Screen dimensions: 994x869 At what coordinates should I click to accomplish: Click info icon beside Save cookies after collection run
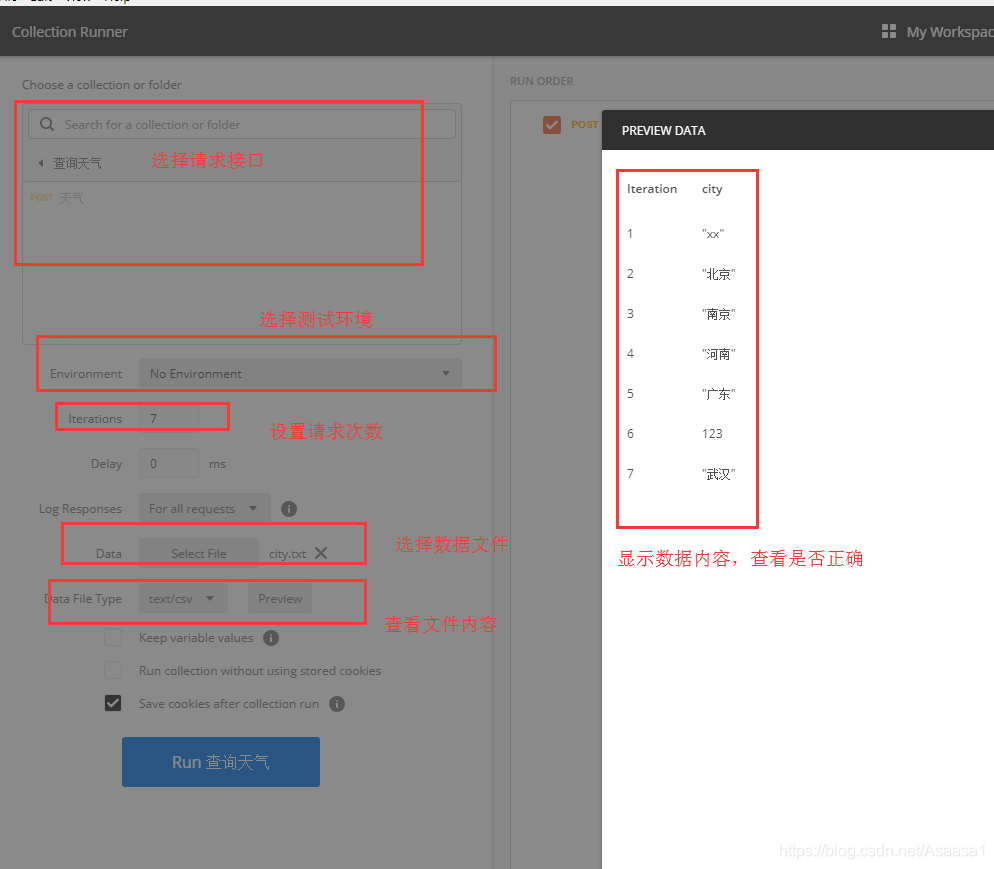tap(337, 704)
